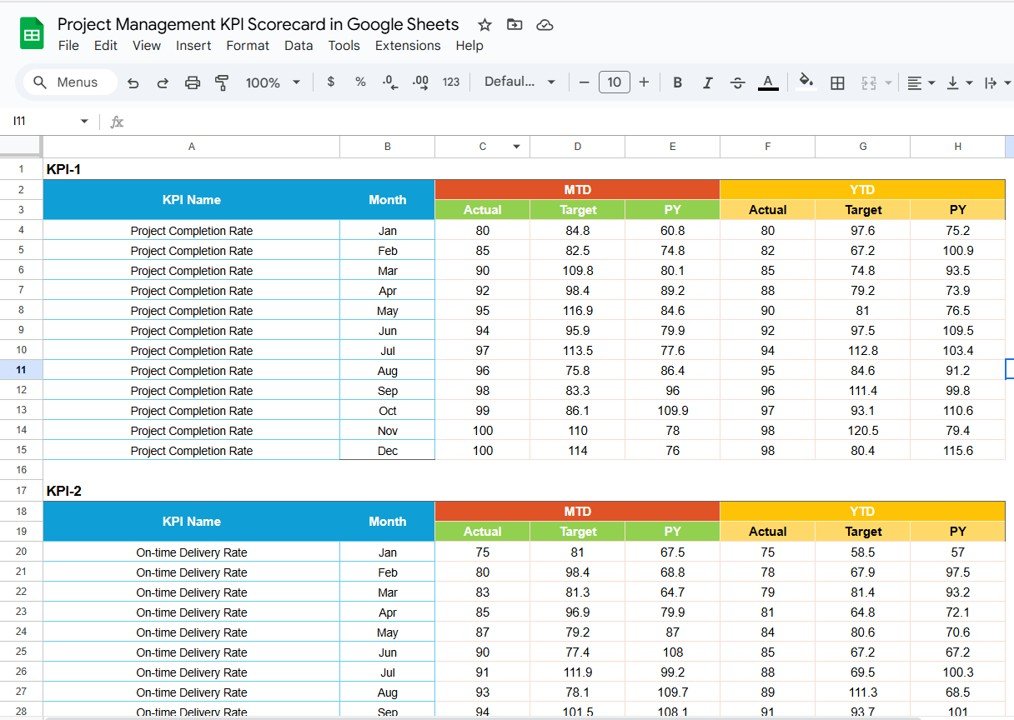Viewport: 1014px width, 720px height.
Task: Toggle italic formatting
Action: pyautogui.click(x=708, y=83)
